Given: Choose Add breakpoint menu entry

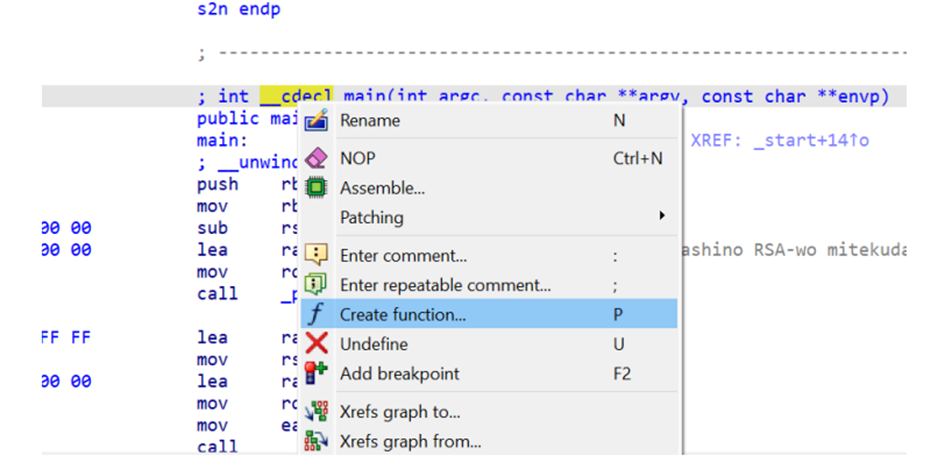Looking at the screenshot, I should [489, 374].
